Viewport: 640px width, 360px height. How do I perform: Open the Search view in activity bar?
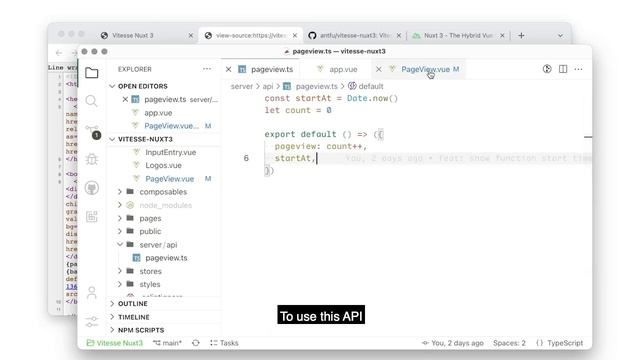91,101
